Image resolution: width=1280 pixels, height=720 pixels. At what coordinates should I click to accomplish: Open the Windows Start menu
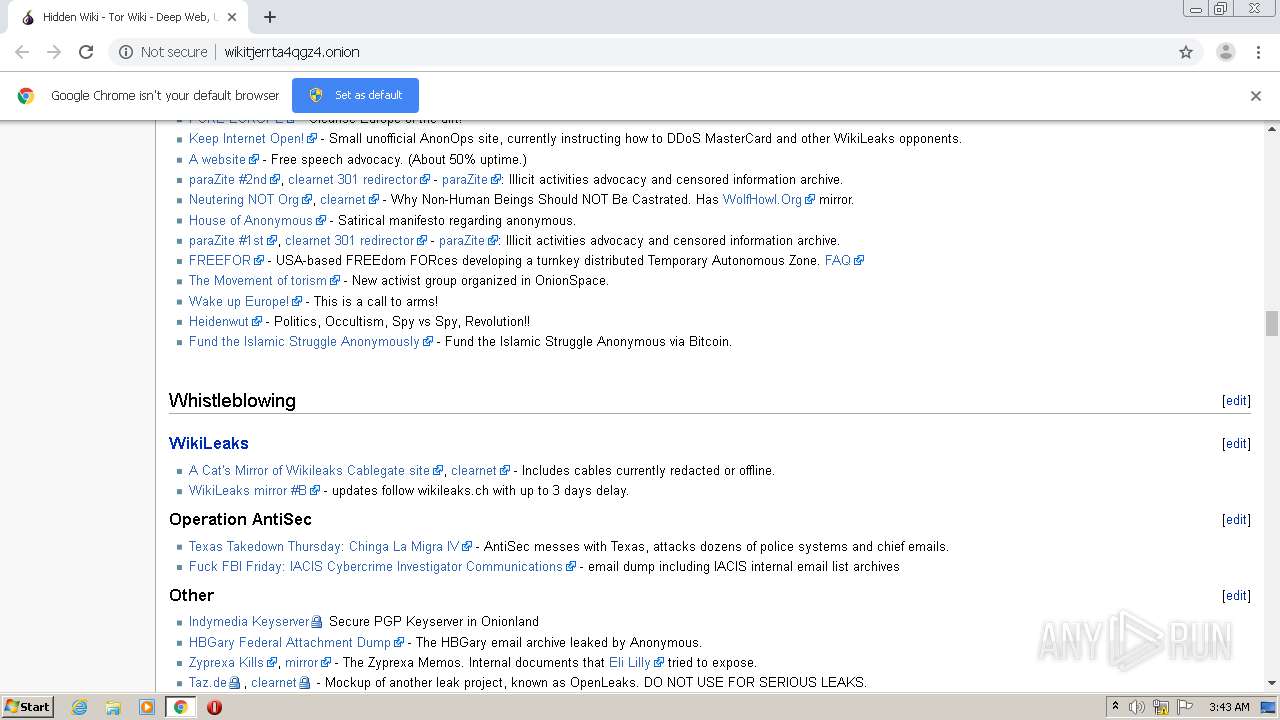[27, 707]
